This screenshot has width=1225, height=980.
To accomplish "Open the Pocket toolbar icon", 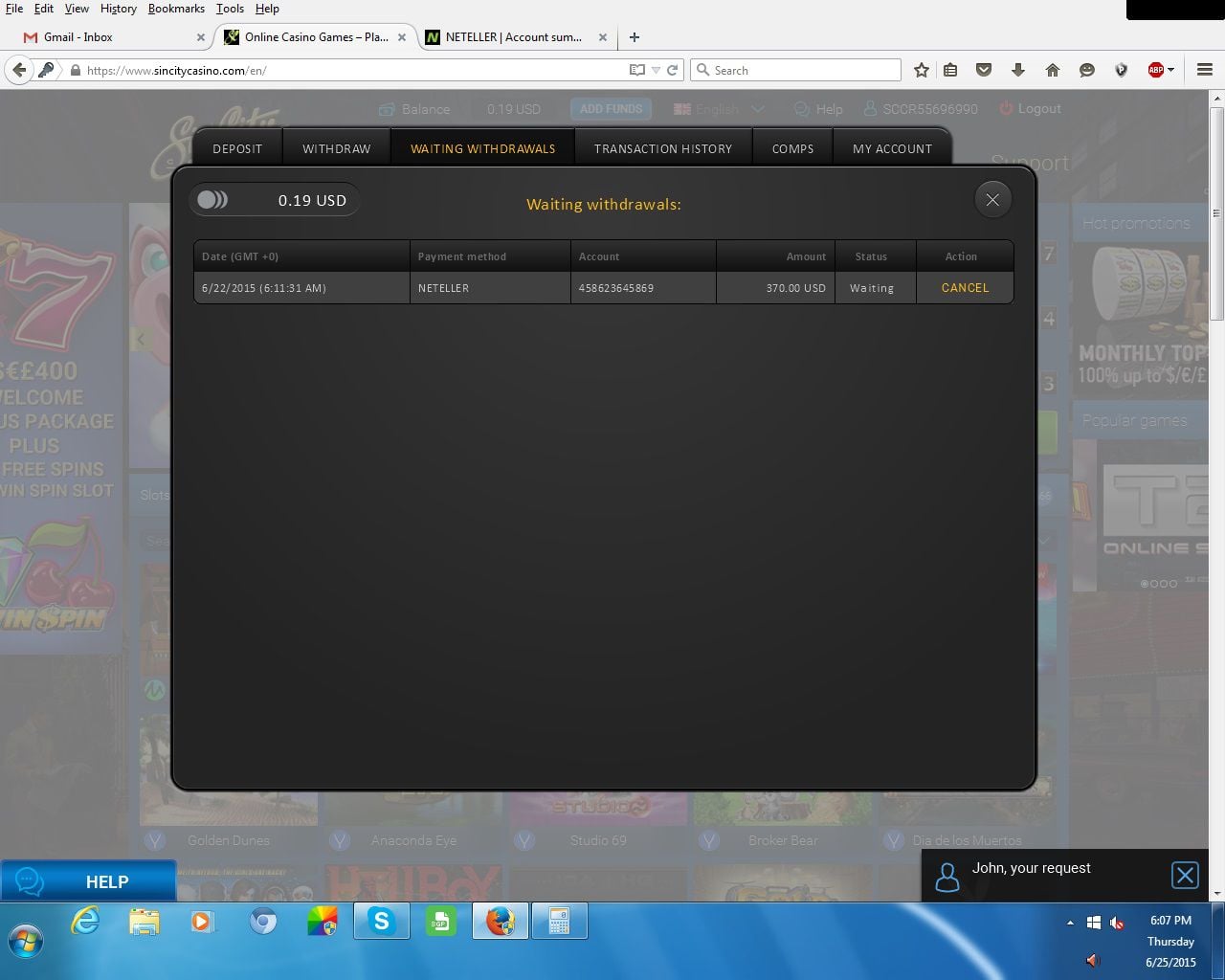I will pyautogui.click(x=984, y=70).
